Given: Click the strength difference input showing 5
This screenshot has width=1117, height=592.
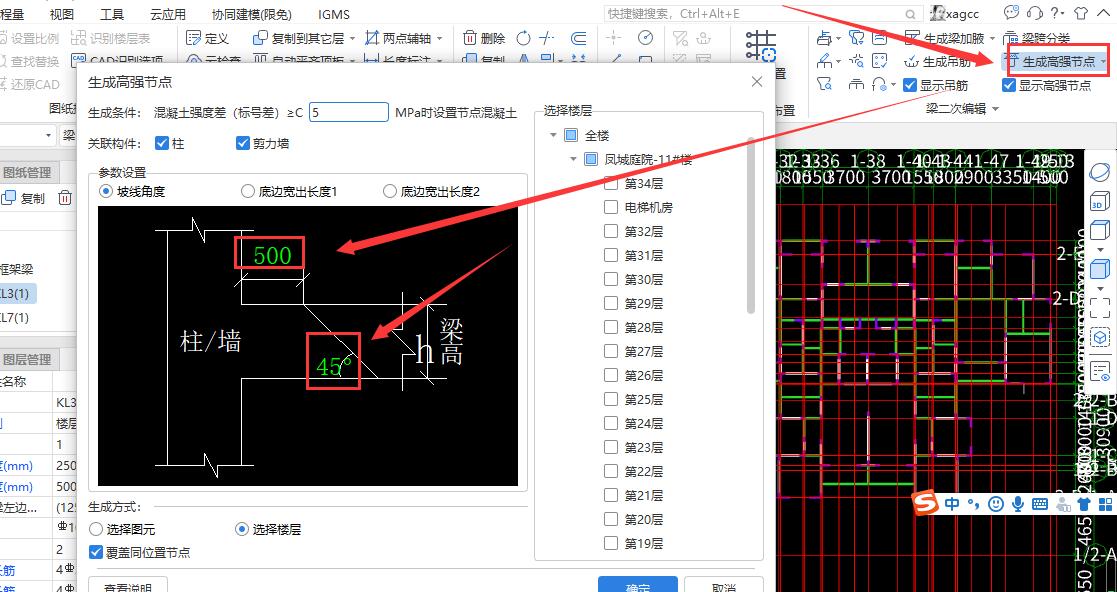Looking at the screenshot, I should [x=349, y=113].
